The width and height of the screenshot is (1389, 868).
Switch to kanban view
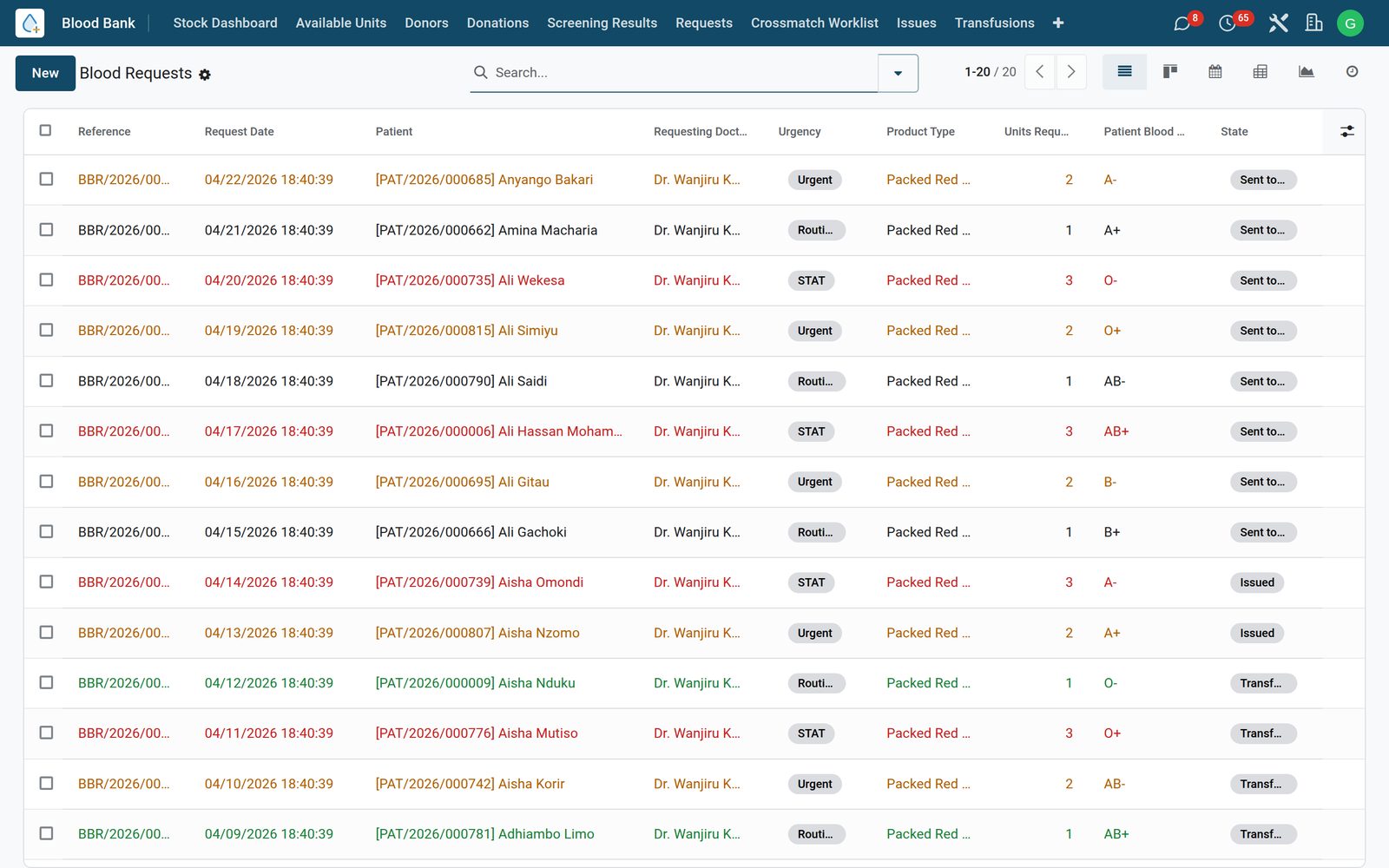[1170, 72]
